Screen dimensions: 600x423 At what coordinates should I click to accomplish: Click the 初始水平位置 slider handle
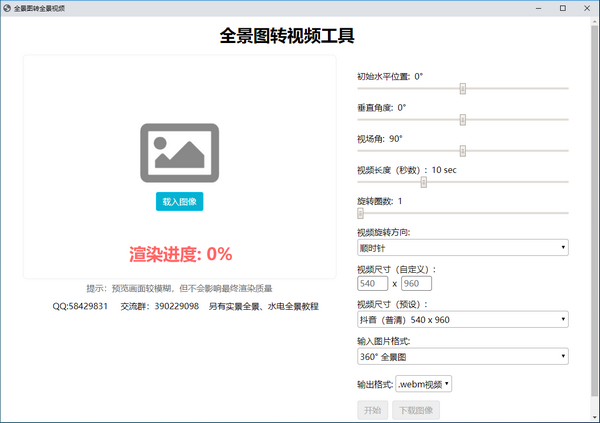click(463, 88)
